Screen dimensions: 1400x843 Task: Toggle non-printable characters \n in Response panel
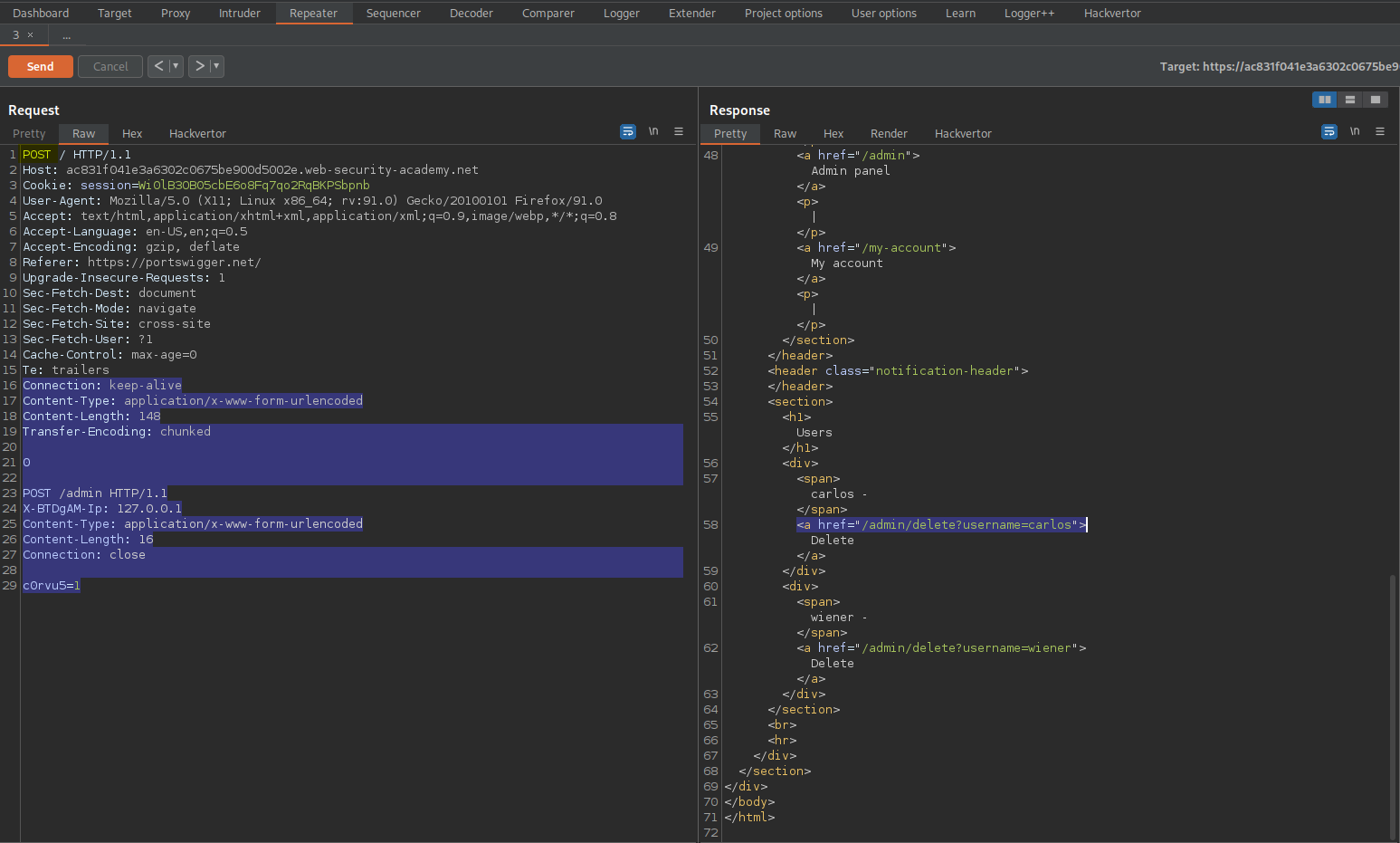tap(1355, 131)
